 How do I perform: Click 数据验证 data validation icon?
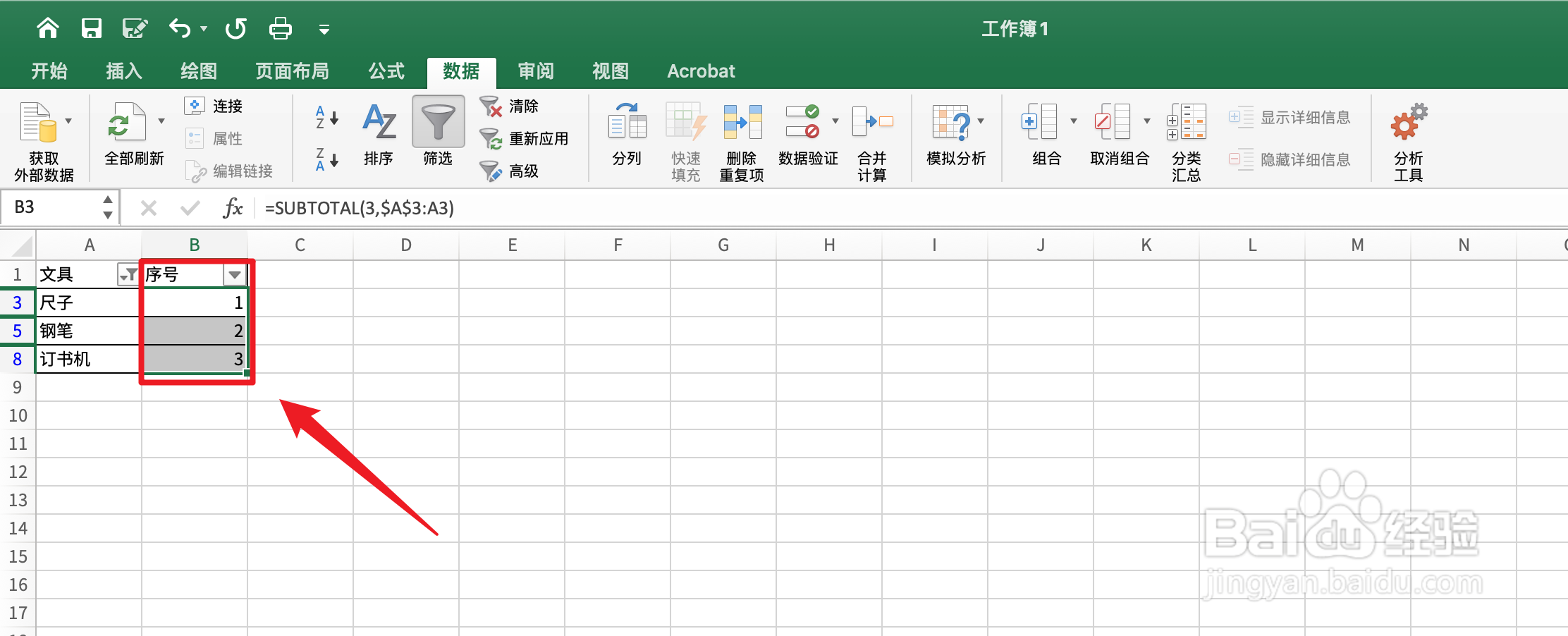pos(803,121)
